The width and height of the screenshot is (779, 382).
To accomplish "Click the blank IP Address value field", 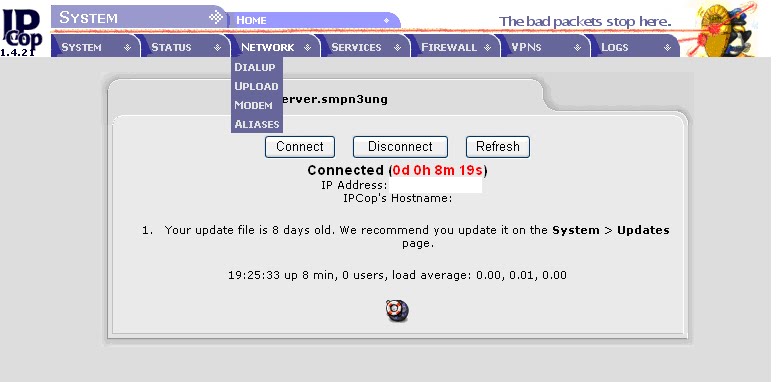I will tap(435, 186).
